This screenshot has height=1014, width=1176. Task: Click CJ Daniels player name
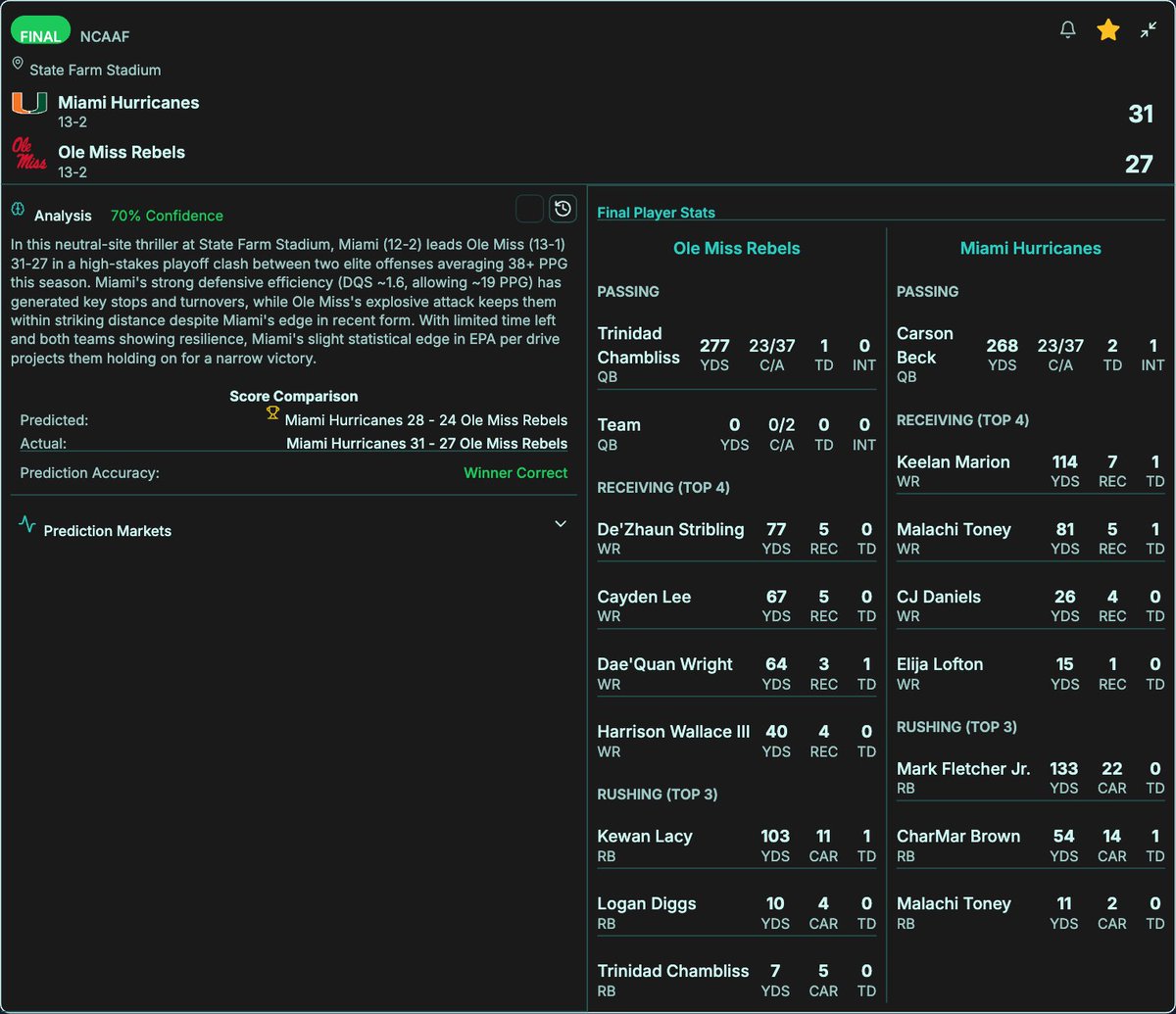click(939, 597)
